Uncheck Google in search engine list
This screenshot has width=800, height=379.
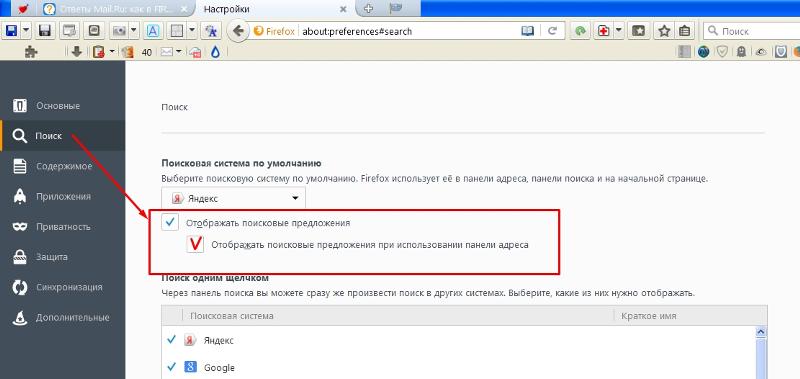point(172,367)
